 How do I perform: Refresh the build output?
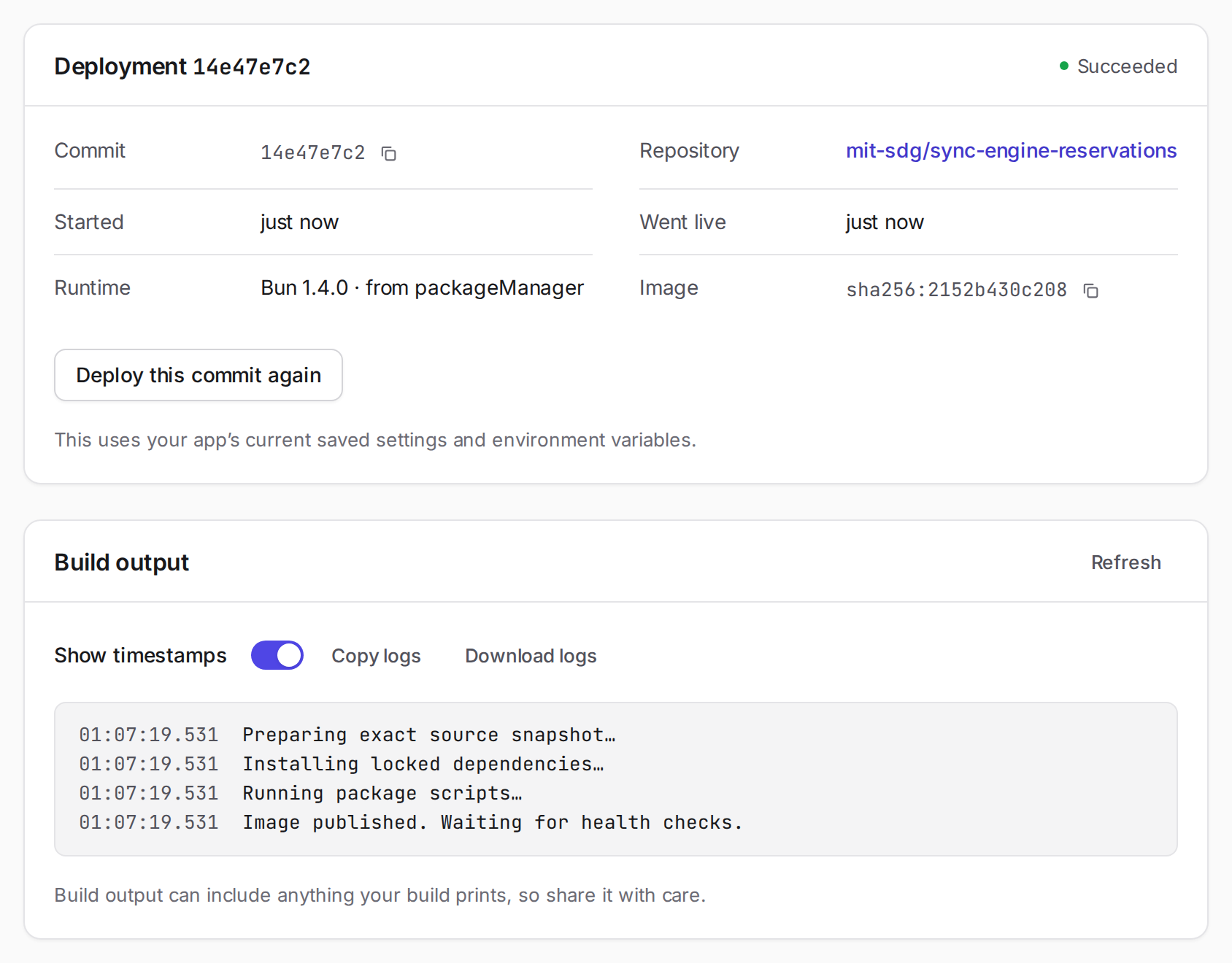(1125, 562)
